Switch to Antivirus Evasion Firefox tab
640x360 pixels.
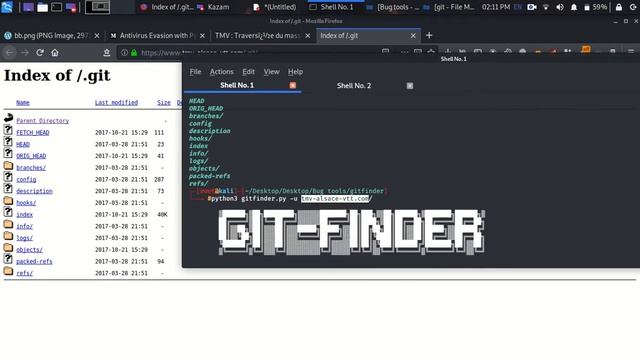click(x=157, y=36)
